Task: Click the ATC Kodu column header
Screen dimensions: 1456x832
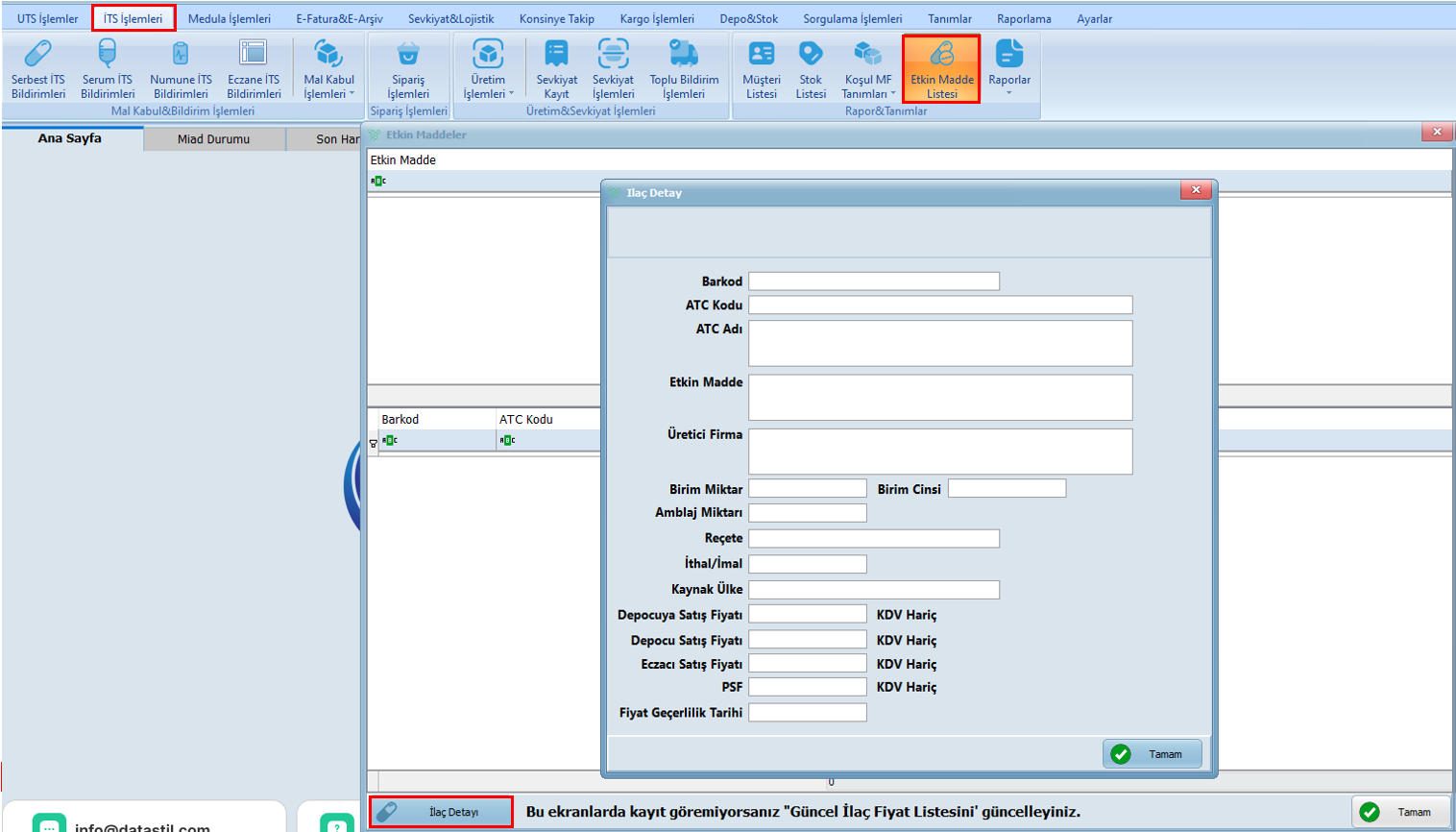Action: pos(526,420)
